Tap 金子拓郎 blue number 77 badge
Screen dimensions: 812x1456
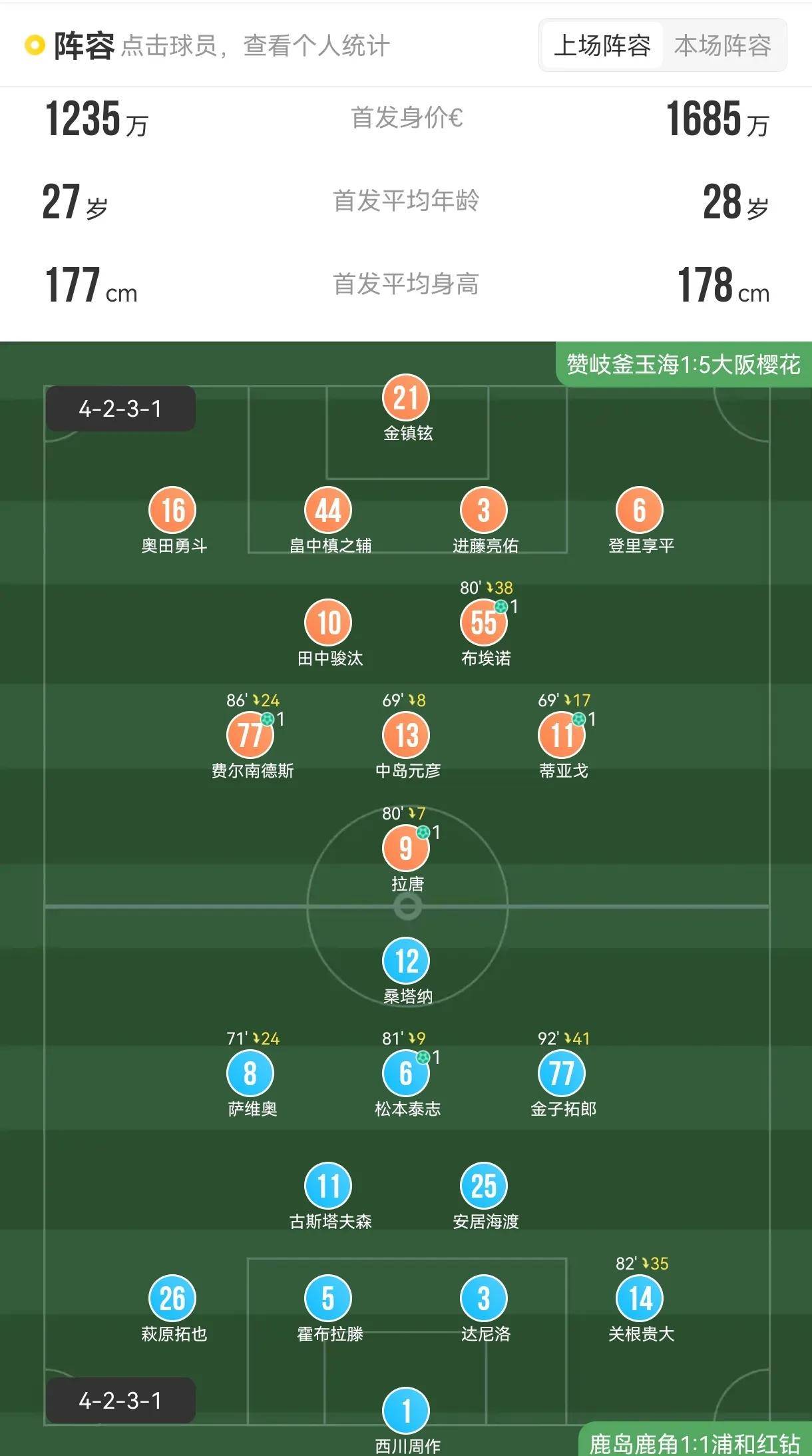(x=562, y=1074)
